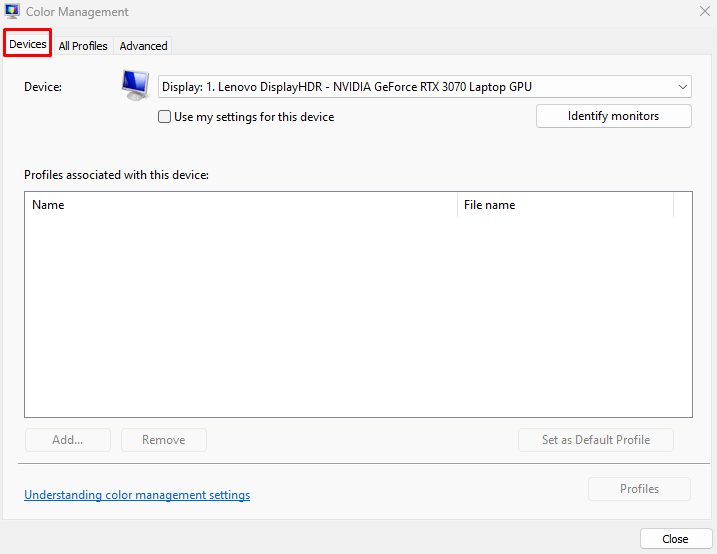Click the Add... button
The width and height of the screenshot is (717, 554).
[67, 440]
